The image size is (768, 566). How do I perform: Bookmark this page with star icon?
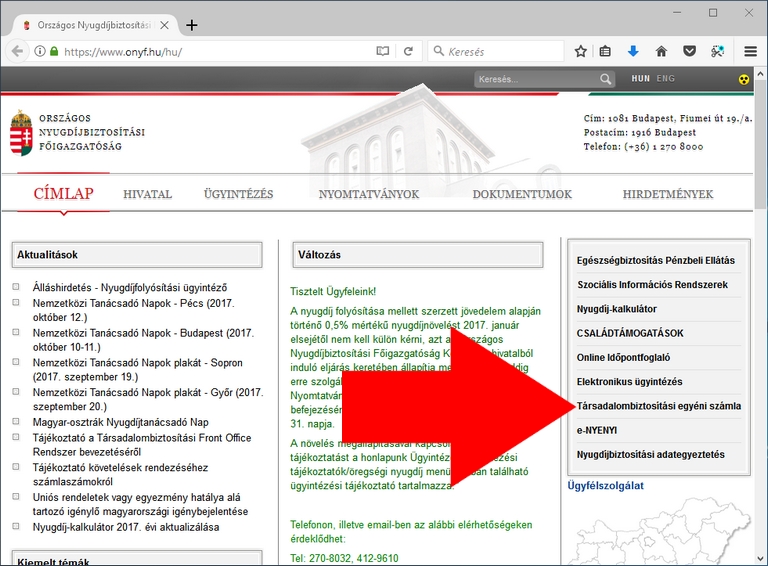point(581,51)
